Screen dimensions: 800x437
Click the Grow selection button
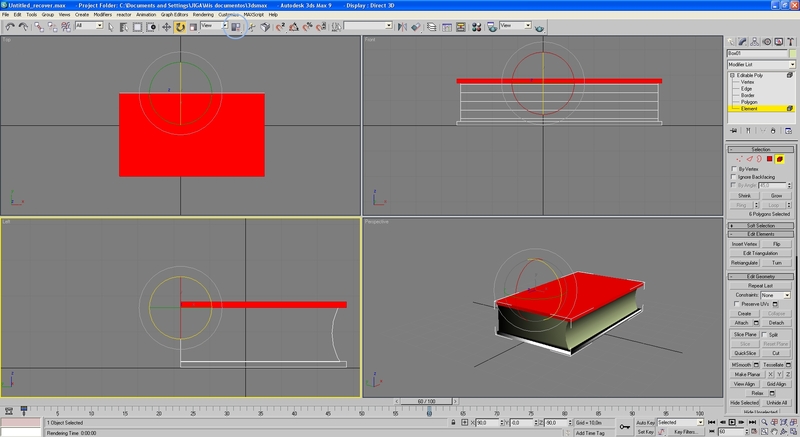point(776,196)
